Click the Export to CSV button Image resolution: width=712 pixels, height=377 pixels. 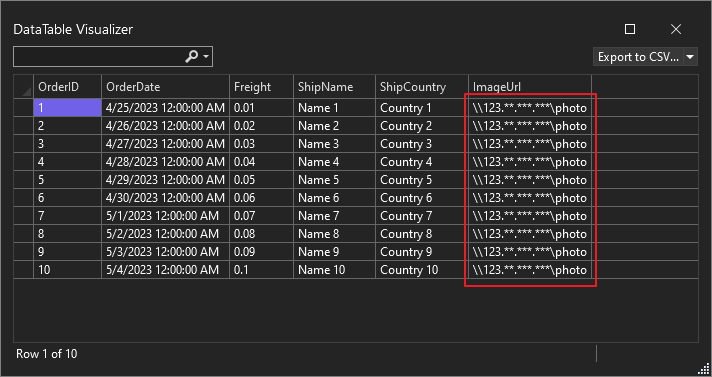[x=638, y=57]
